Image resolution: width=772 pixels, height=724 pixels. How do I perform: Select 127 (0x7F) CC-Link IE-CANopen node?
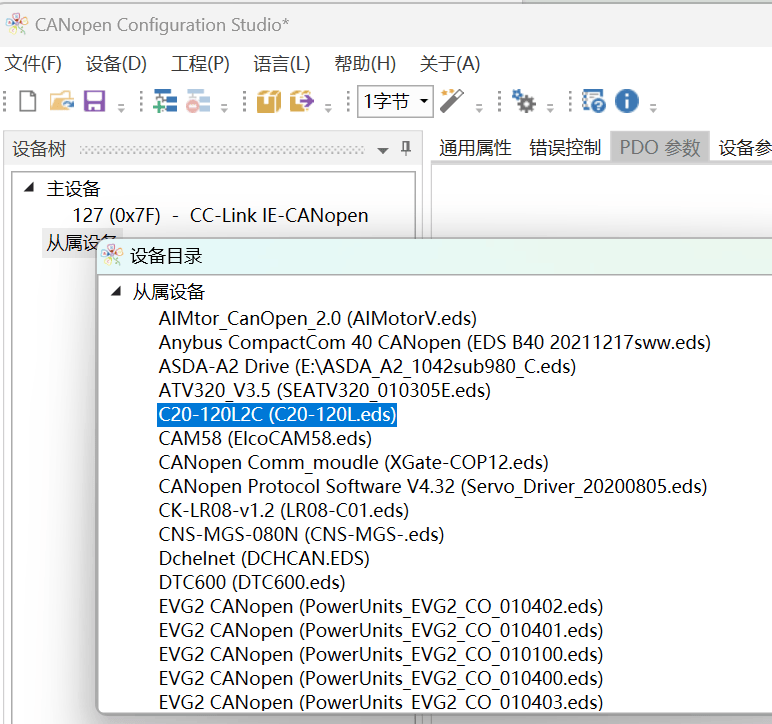tap(221, 216)
